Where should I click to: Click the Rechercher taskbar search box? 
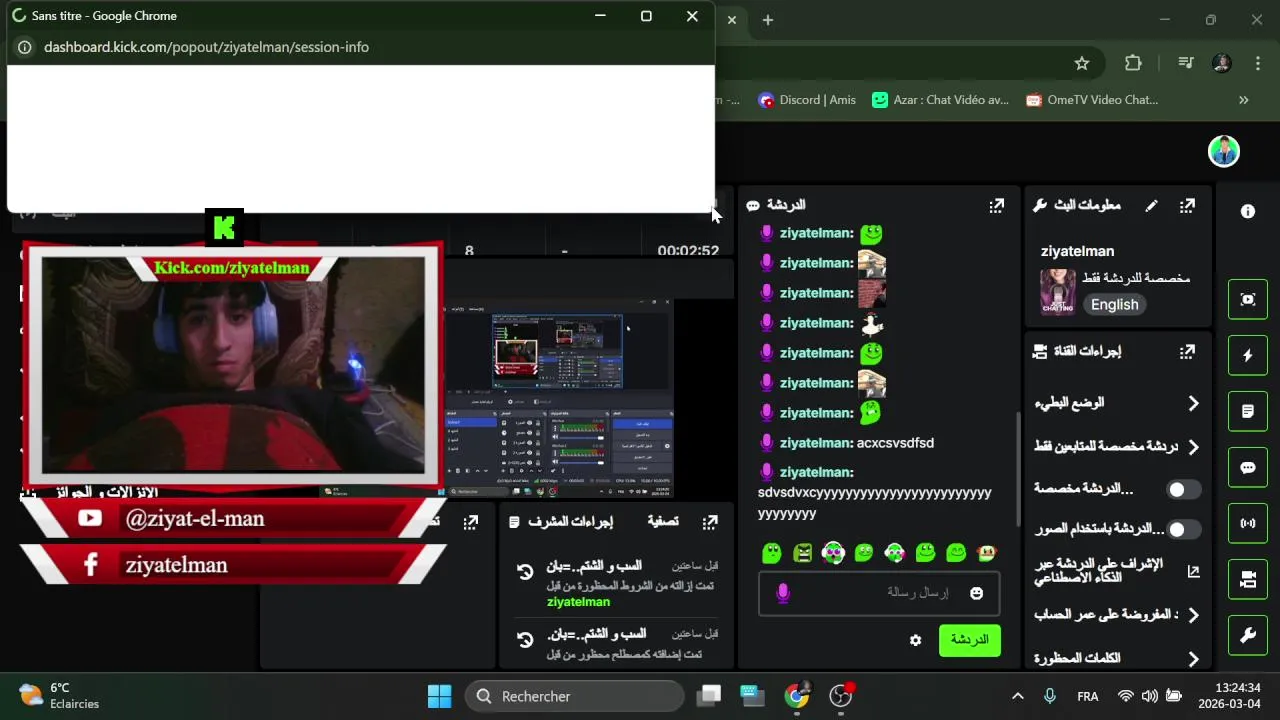click(575, 696)
